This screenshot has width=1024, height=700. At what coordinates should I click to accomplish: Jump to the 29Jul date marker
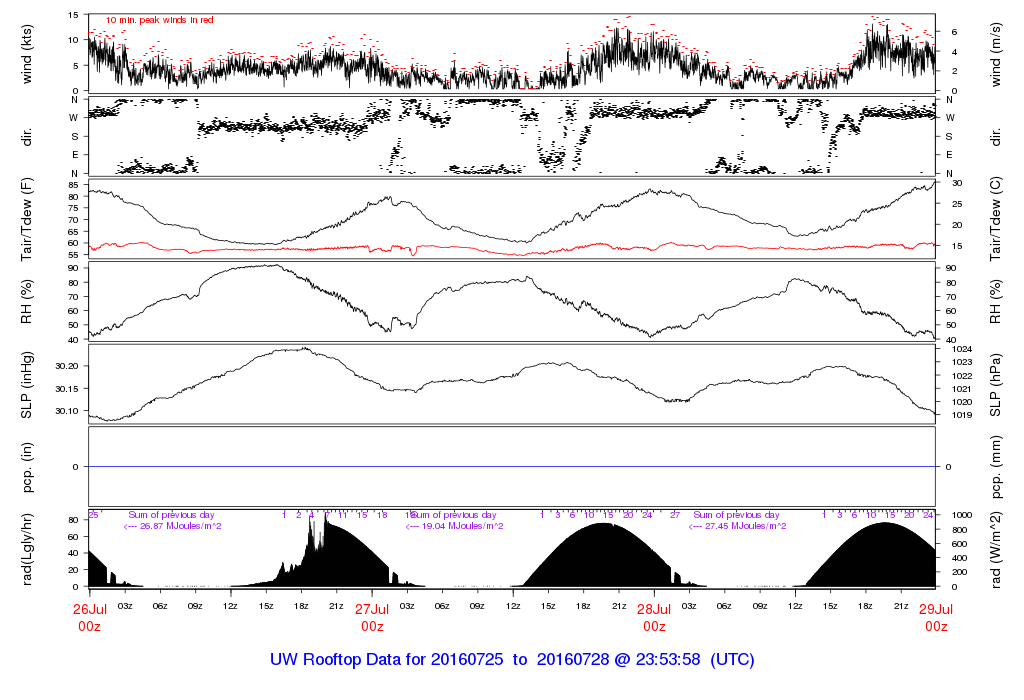936,609
